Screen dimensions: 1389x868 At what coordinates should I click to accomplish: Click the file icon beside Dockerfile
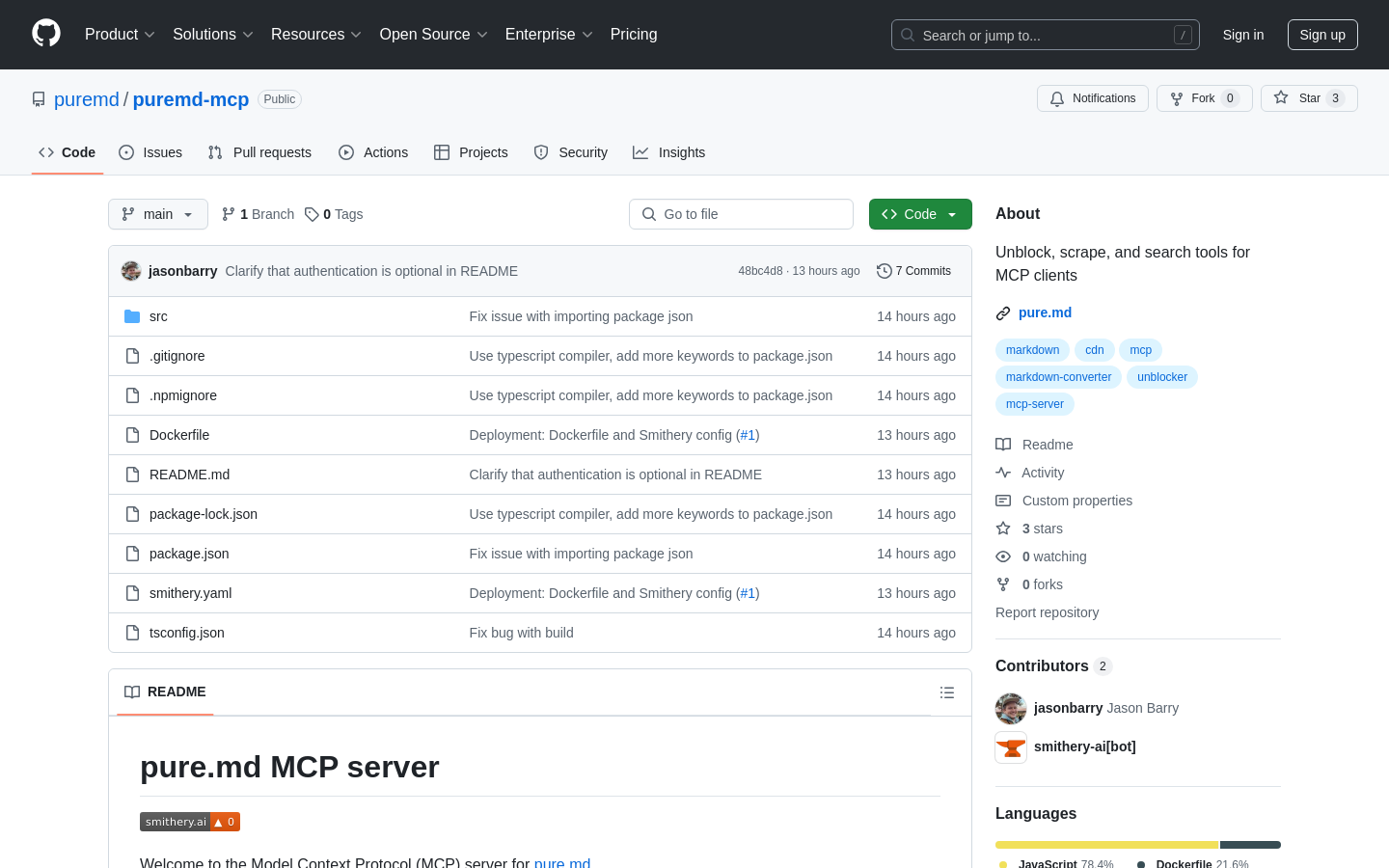tap(132, 435)
